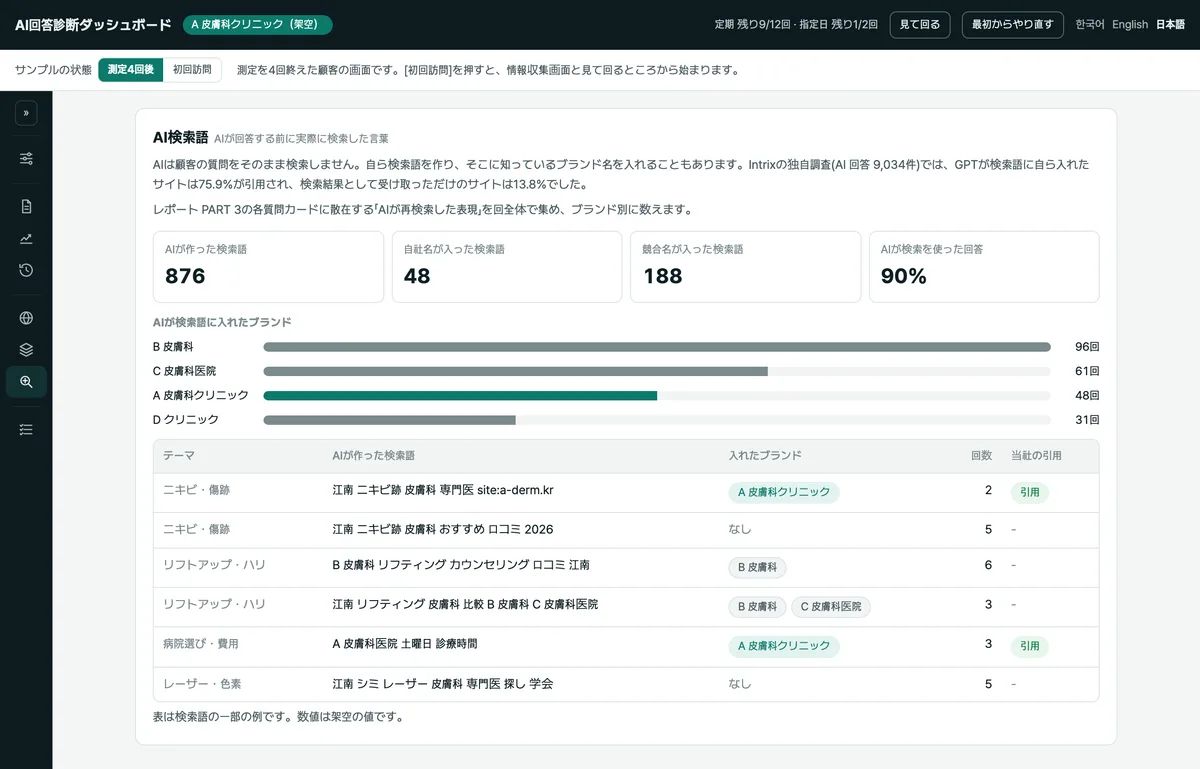The image size is (1200, 769).
Task: Click the query A 皮膚科医院 土曜日 診療時間
Action: point(405,645)
